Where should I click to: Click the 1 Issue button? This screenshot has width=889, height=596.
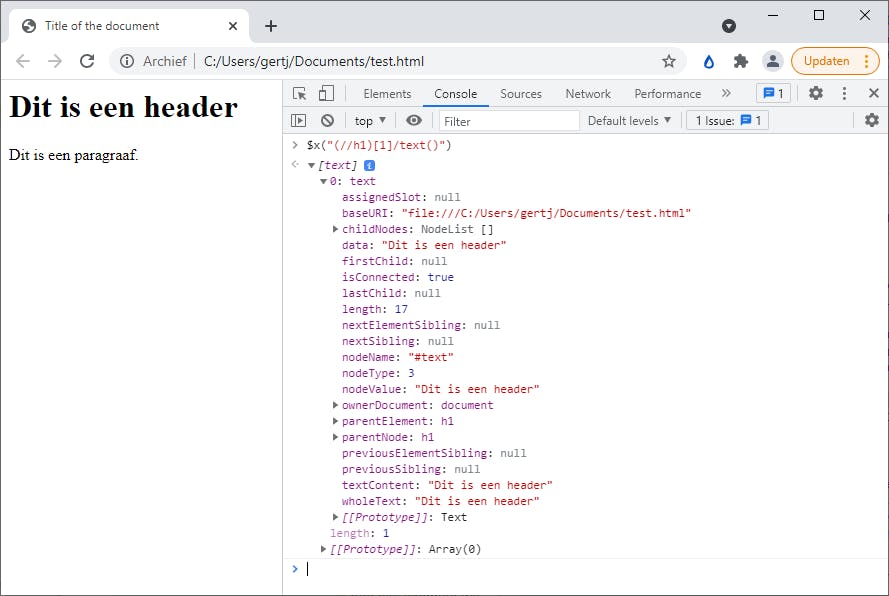point(727,121)
